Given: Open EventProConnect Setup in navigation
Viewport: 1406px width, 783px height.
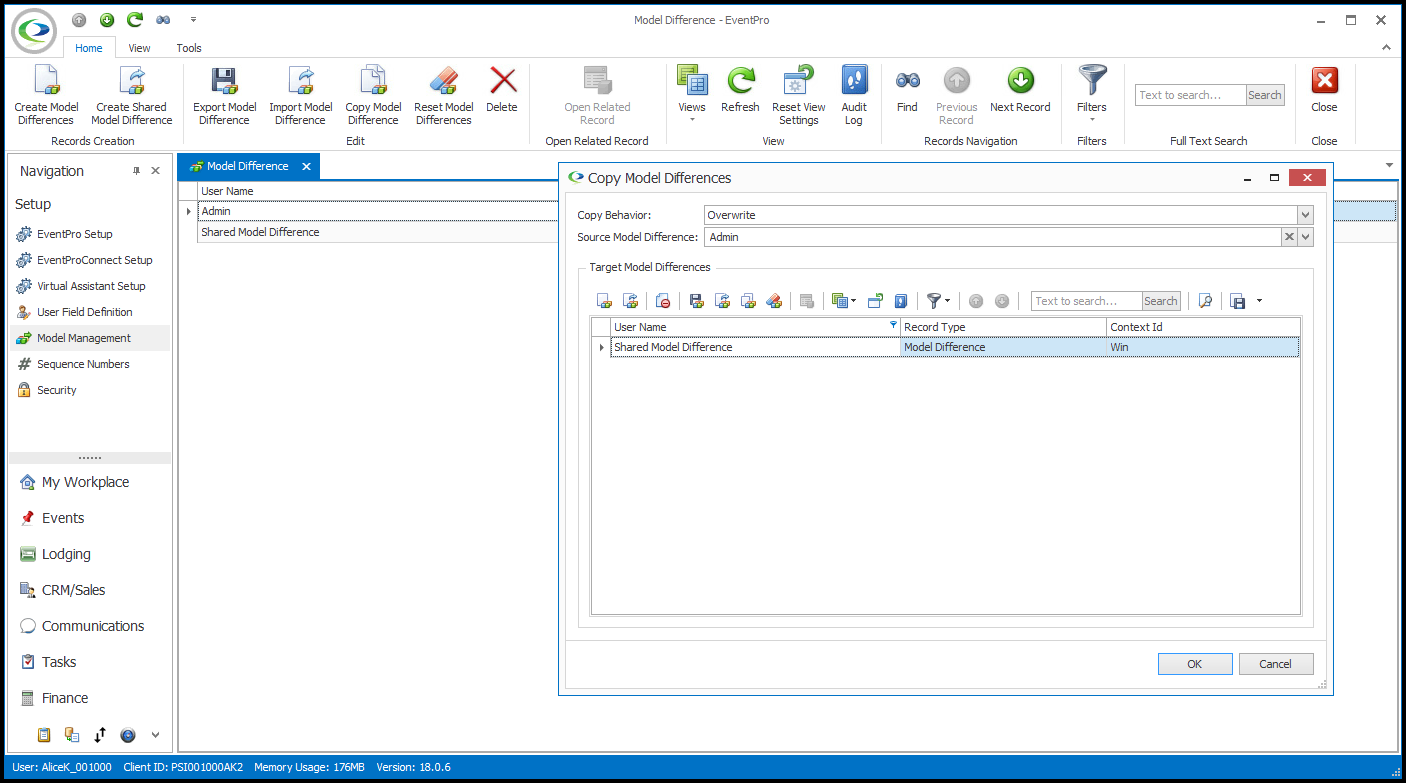Looking at the screenshot, I should (95, 260).
